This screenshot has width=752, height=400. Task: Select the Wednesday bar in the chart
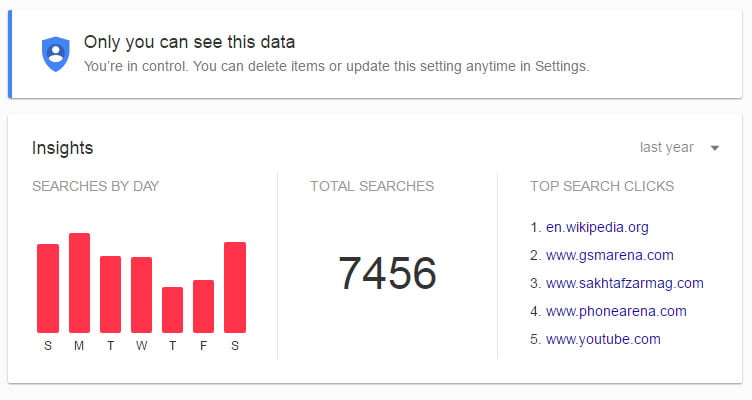(x=141, y=295)
